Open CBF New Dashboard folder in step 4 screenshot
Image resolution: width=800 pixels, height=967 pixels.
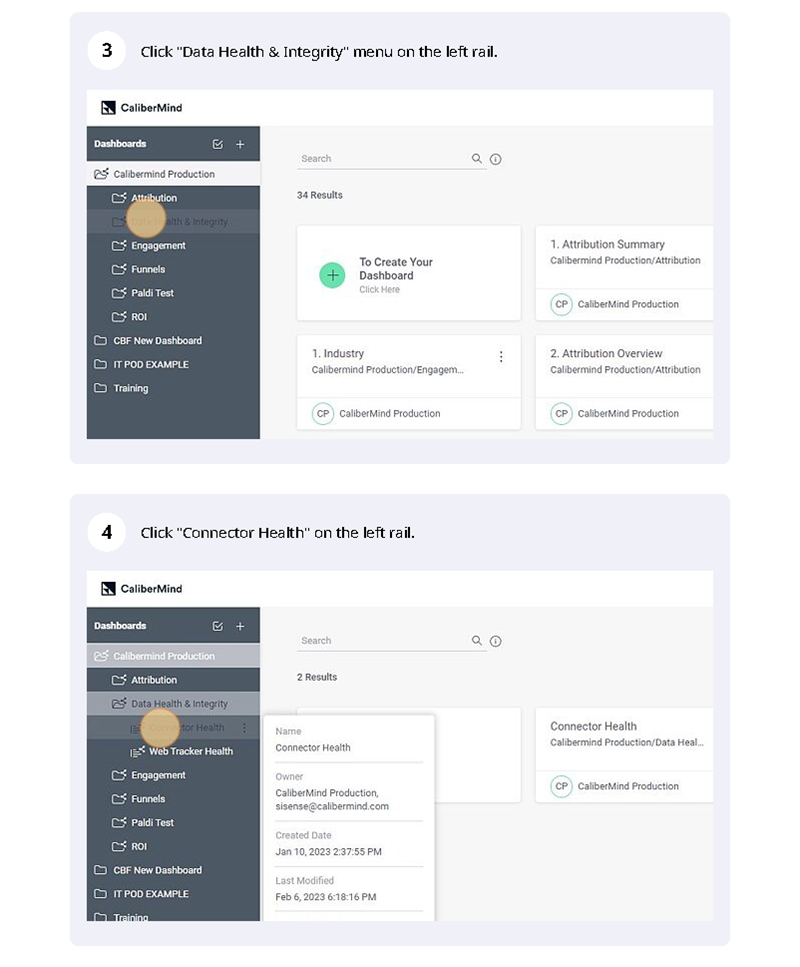pyautogui.click(x=173, y=870)
